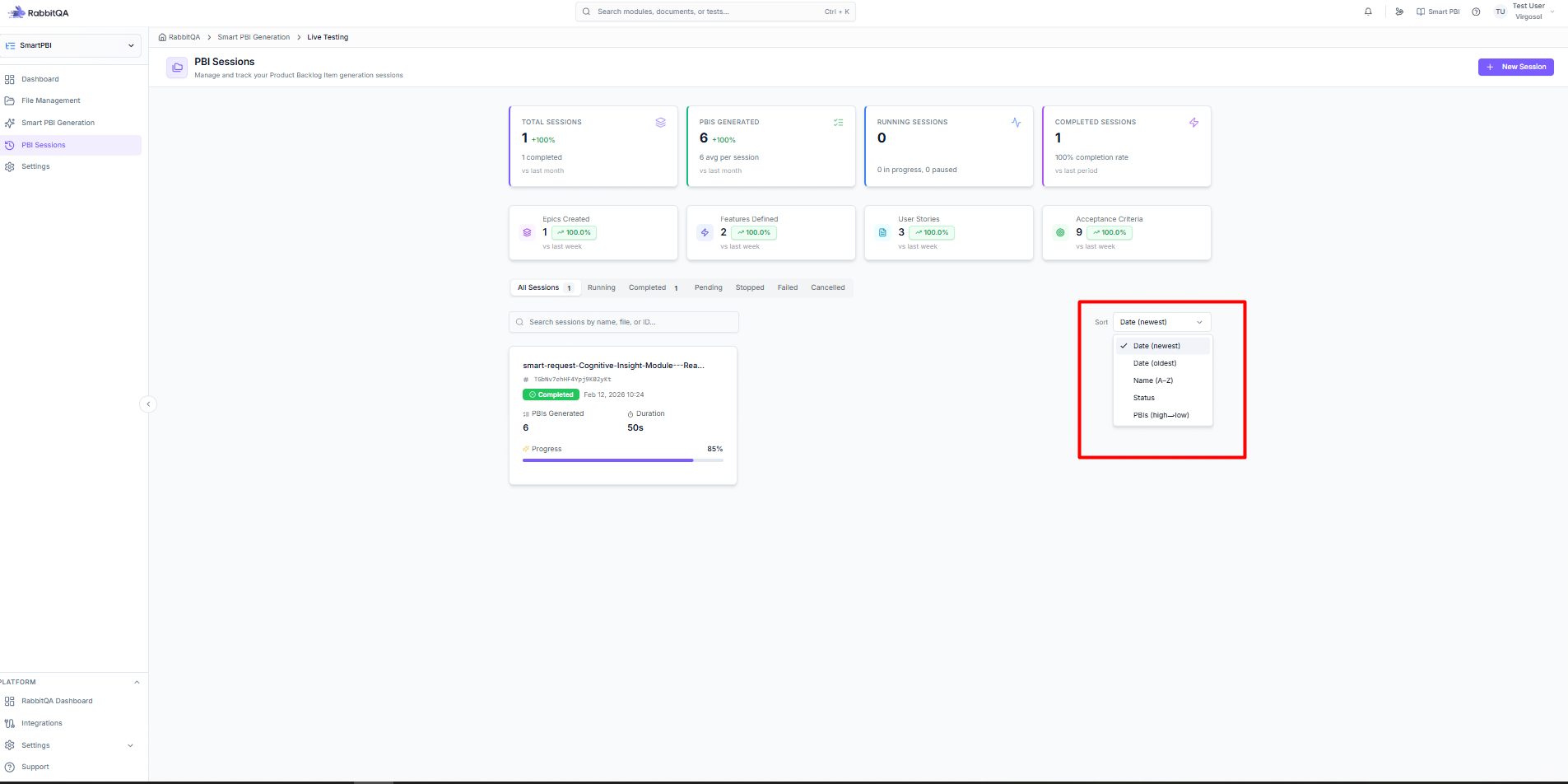Click the Integrations icon
This screenshot has height=784, width=1568.
[10, 723]
